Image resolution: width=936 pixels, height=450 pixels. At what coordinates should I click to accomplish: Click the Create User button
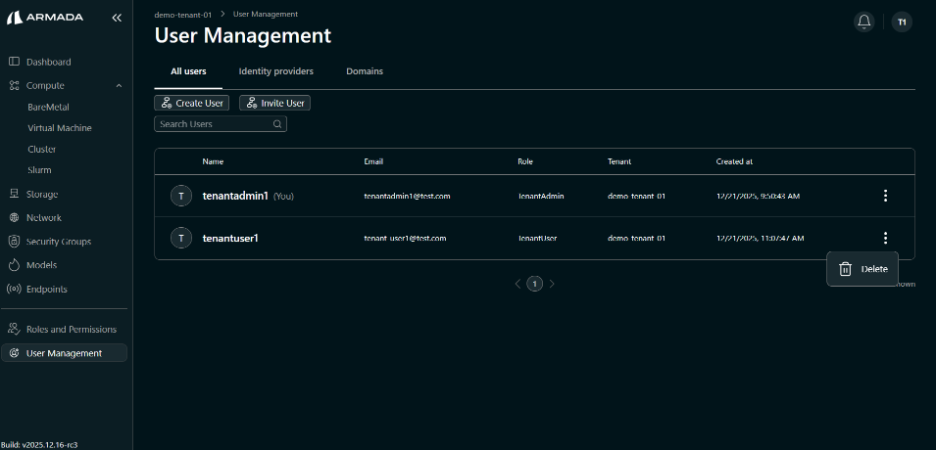pos(192,103)
